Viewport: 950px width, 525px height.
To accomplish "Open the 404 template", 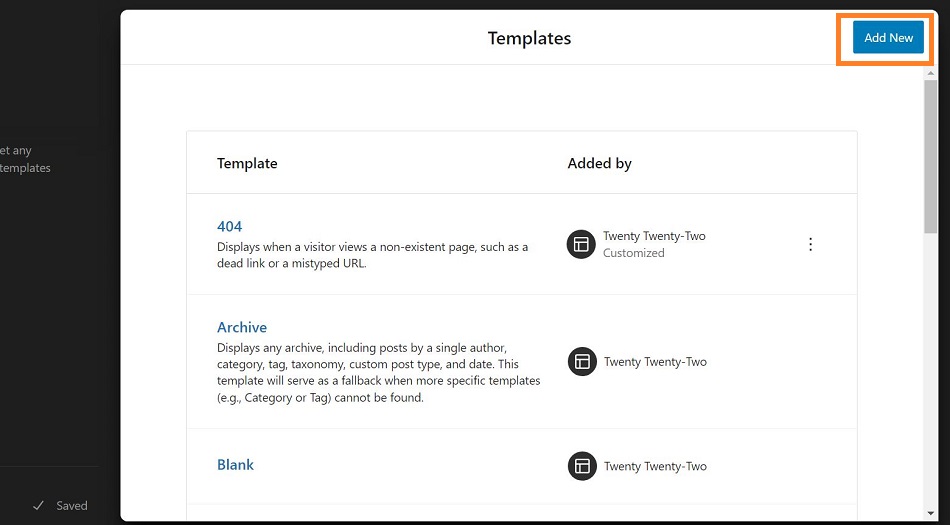I will click(x=230, y=226).
